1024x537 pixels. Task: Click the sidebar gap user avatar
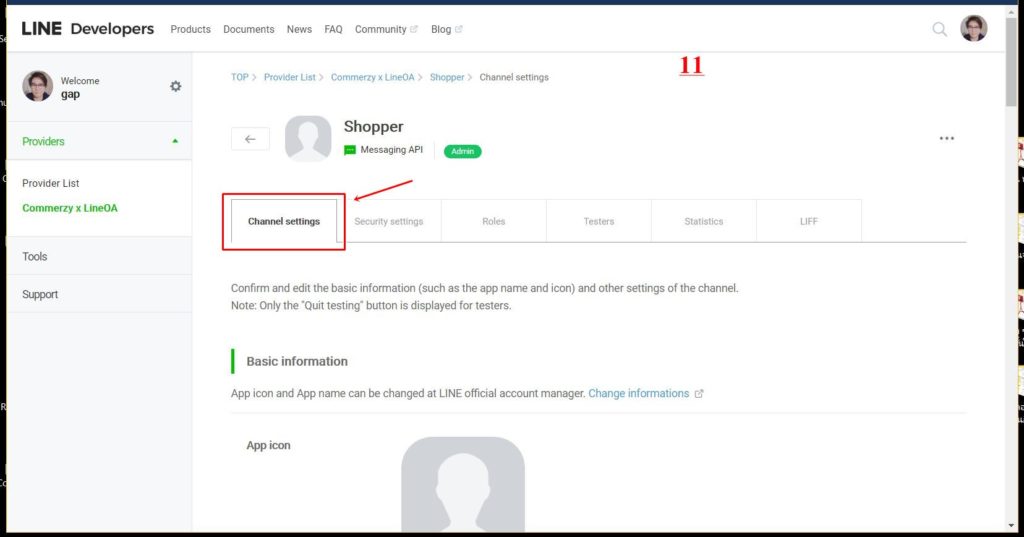click(x=38, y=86)
